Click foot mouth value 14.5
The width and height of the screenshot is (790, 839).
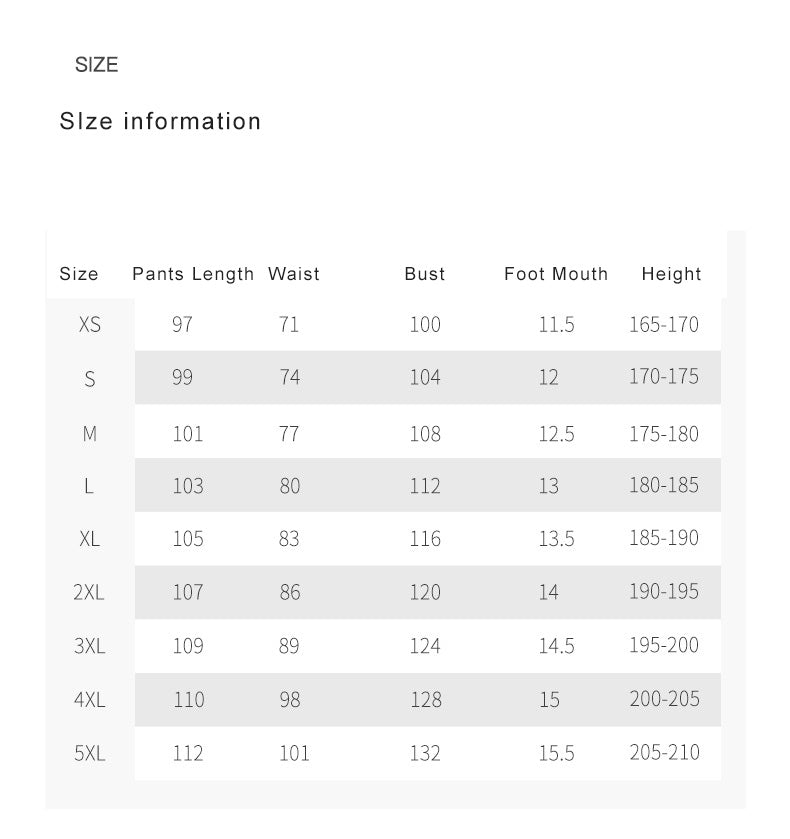point(556,646)
